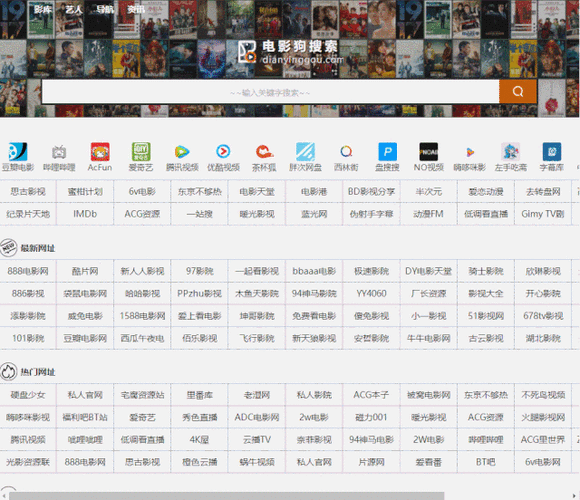Click the scrollbar left arrow
580x500 pixels.
(x=4, y=496)
